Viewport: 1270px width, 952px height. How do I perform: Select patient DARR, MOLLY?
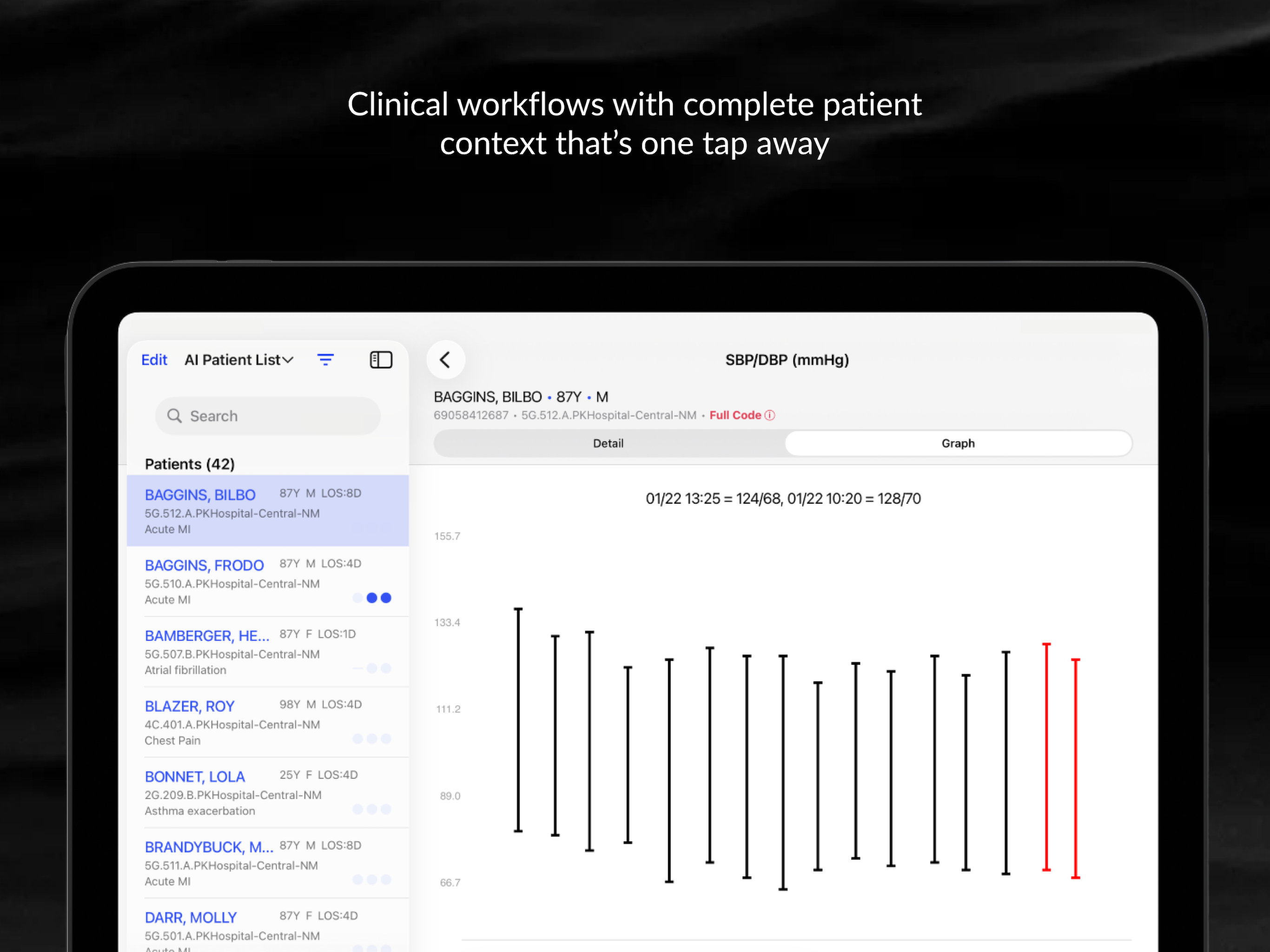click(x=191, y=918)
